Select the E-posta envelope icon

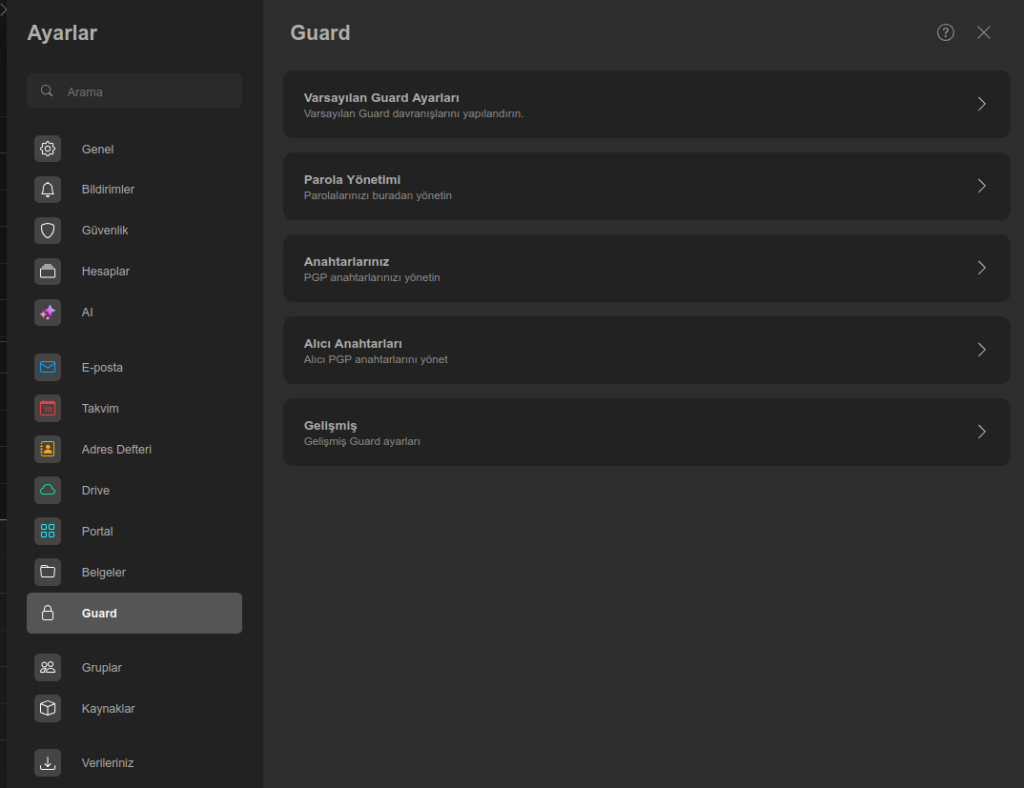tap(47, 367)
